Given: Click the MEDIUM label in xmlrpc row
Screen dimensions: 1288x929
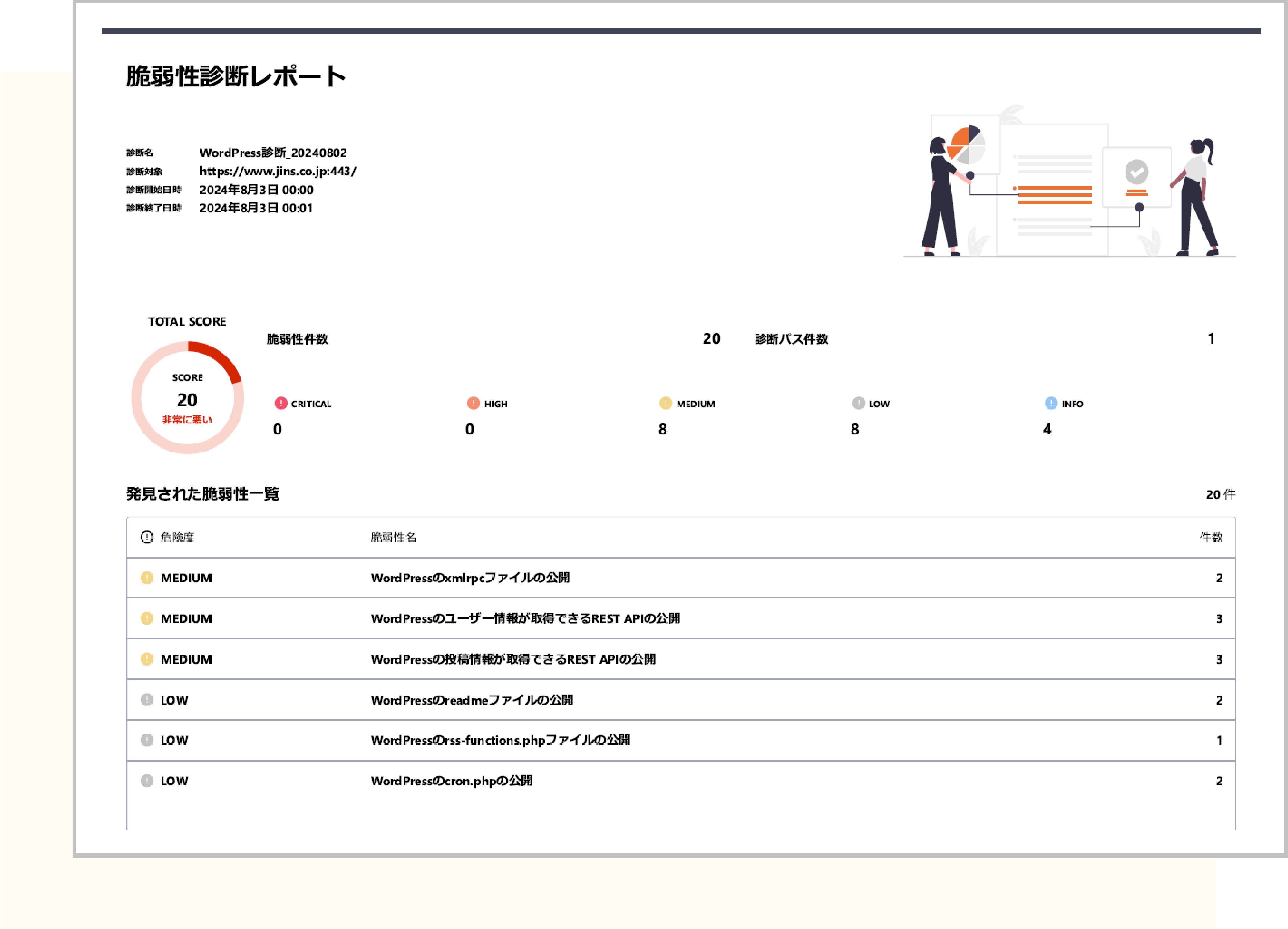Looking at the screenshot, I should click(186, 578).
